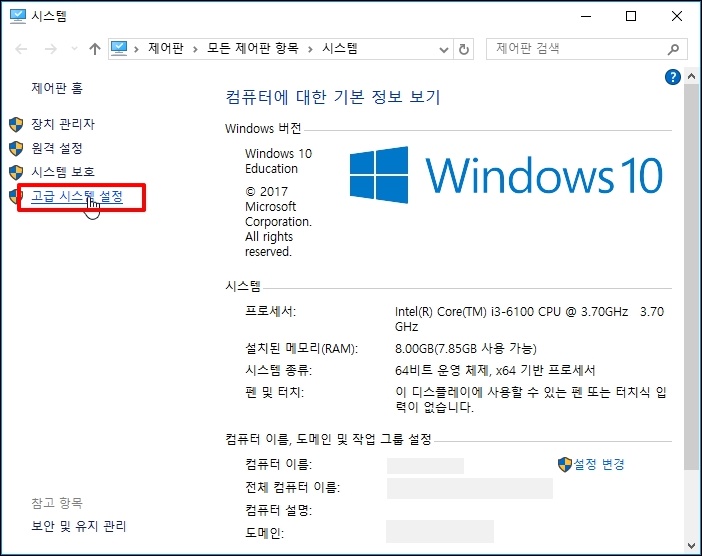Click 설정 변경 link

599,464
